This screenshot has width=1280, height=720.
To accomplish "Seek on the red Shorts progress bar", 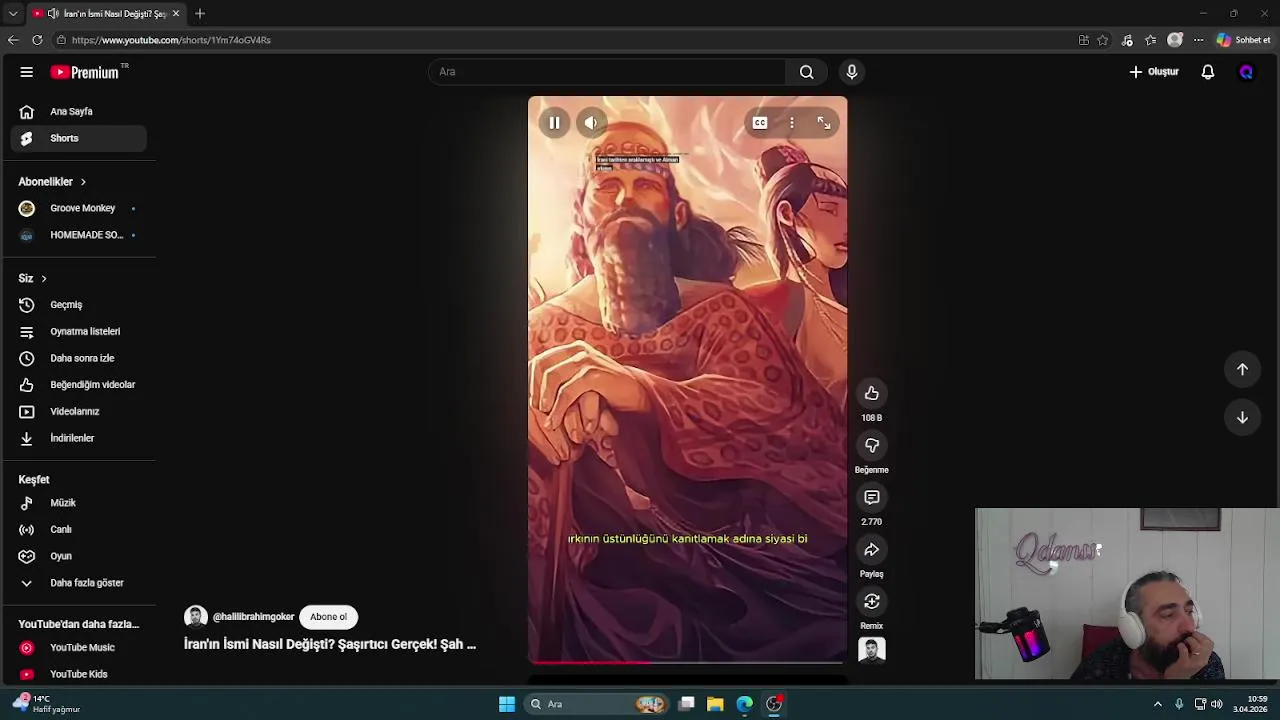I will [x=687, y=662].
